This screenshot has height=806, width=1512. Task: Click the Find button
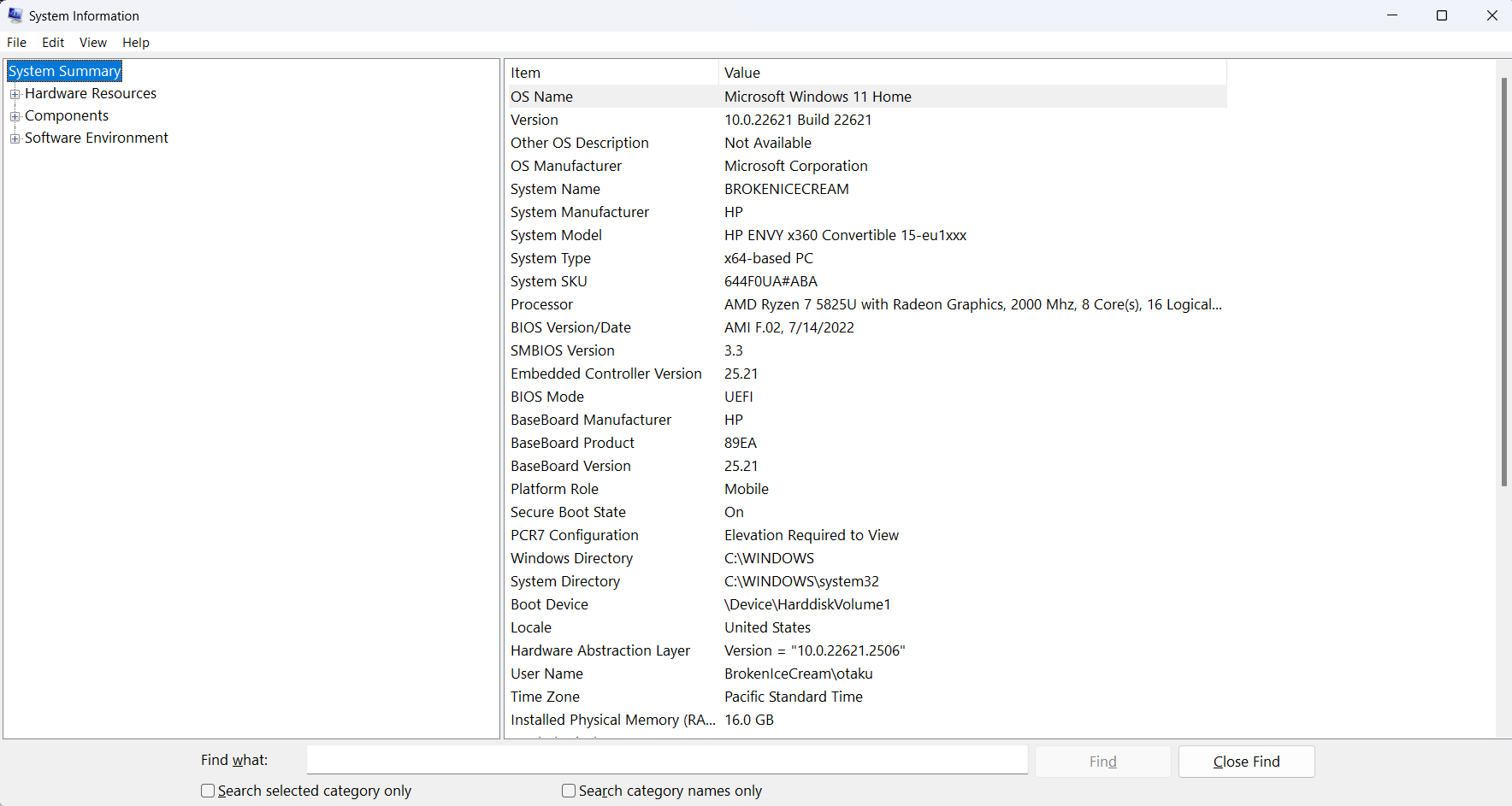pos(1103,762)
